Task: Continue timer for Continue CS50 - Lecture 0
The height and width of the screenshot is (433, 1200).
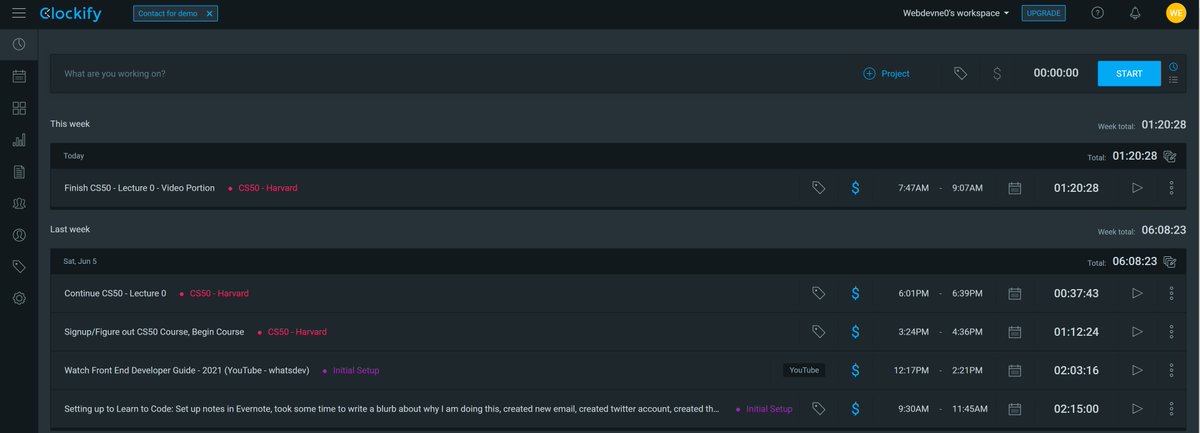Action: pos(1137,294)
